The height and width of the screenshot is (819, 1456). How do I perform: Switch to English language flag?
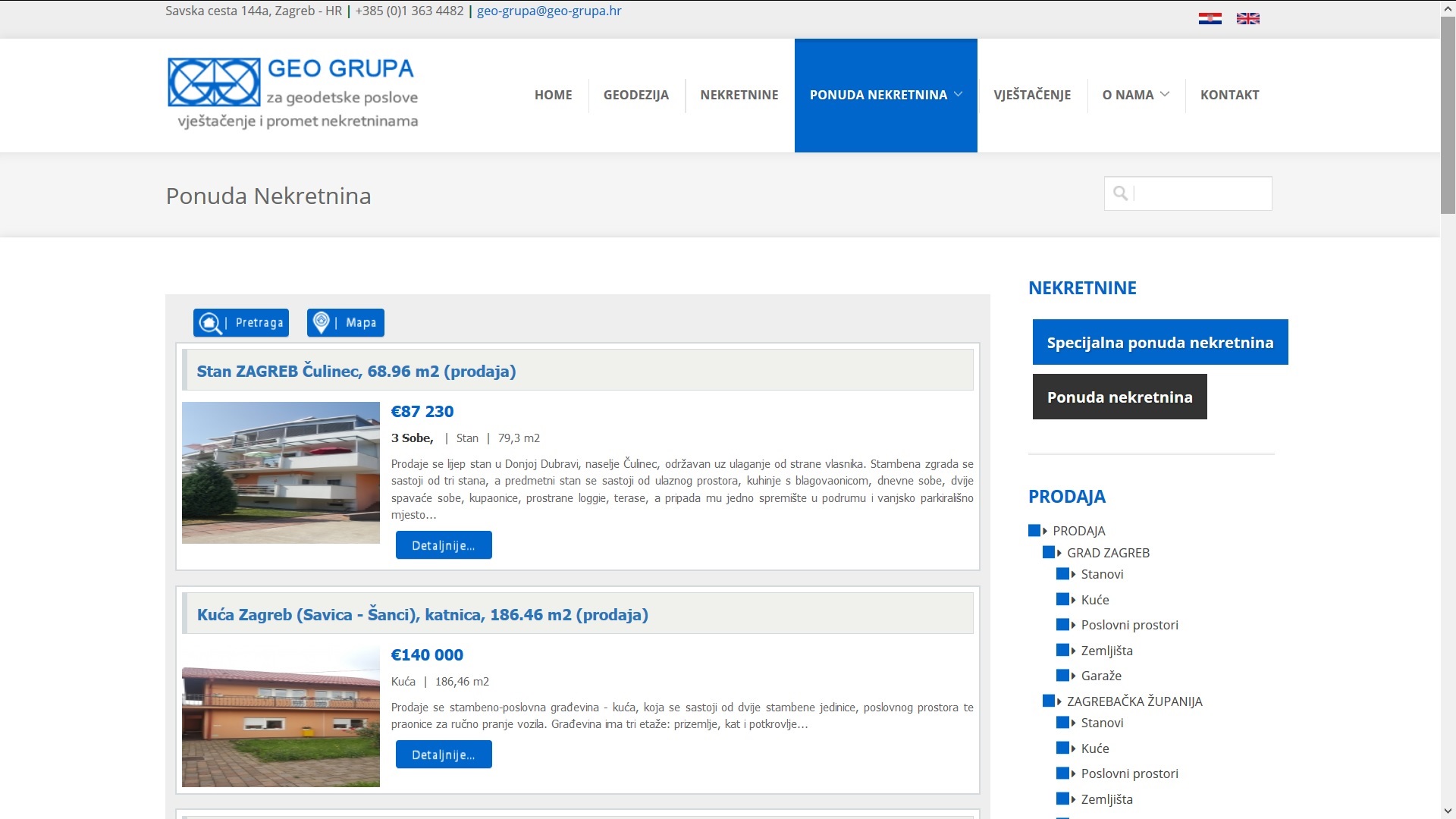(1247, 19)
